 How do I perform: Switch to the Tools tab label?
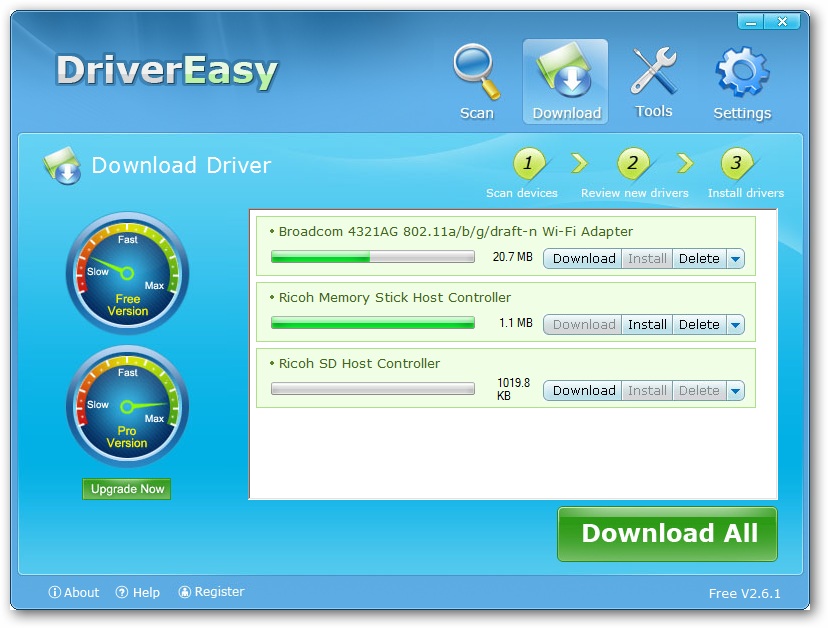pyautogui.click(x=654, y=111)
